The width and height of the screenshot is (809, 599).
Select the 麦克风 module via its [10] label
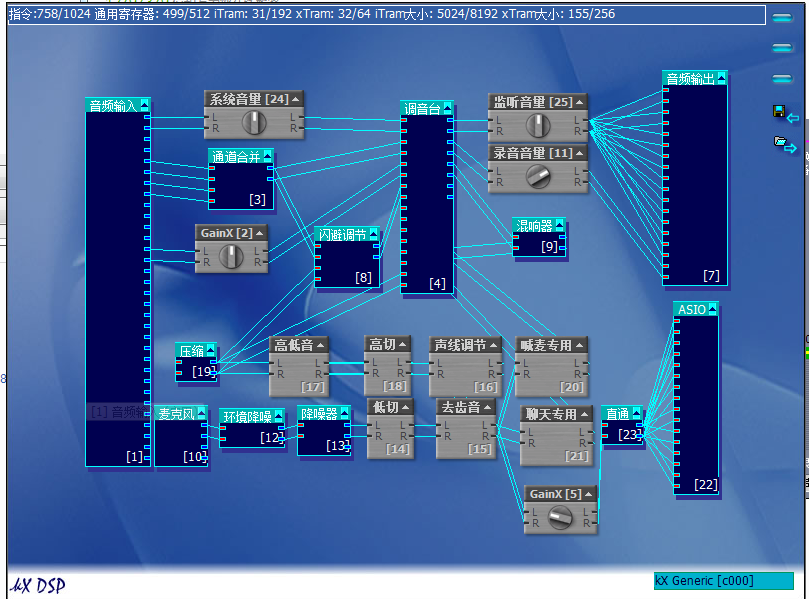[195, 457]
